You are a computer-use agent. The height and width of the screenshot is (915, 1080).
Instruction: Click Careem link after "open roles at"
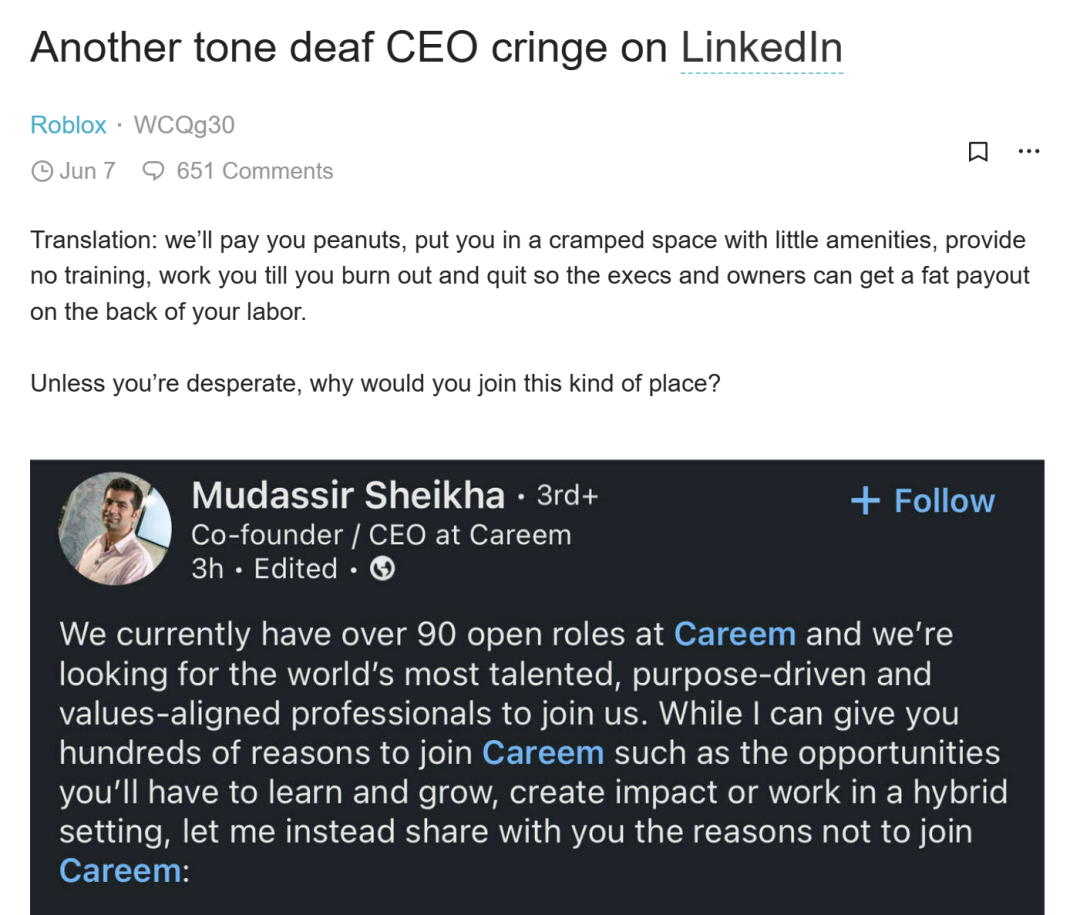click(735, 634)
